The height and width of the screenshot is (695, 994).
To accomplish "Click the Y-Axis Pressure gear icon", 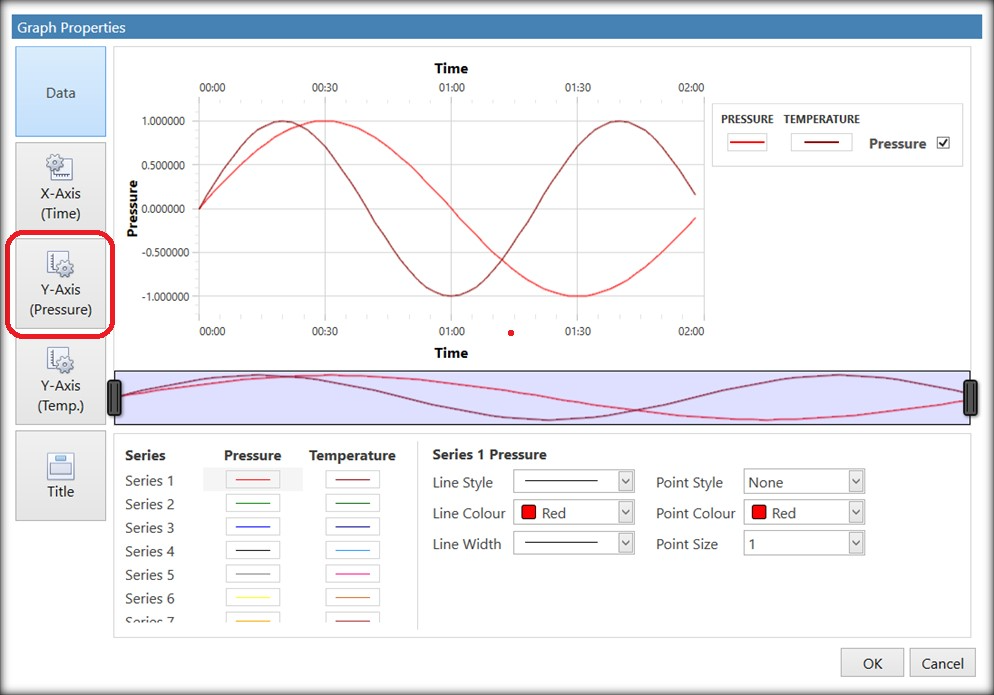I will pyautogui.click(x=60, y=264).
